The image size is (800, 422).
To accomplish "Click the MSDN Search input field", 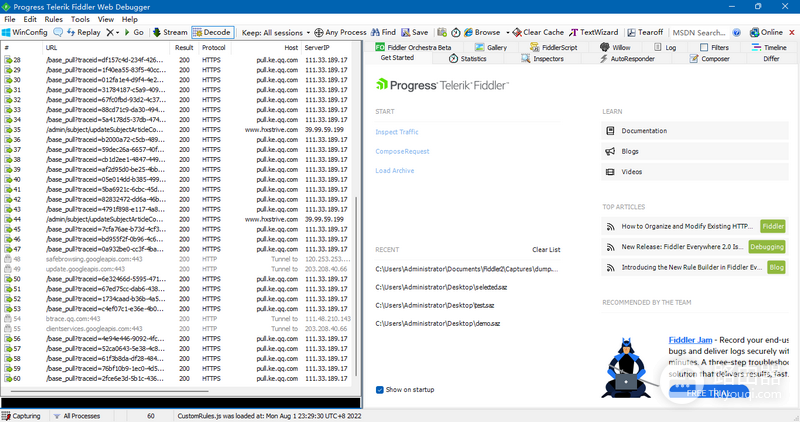I will [699, 32].
